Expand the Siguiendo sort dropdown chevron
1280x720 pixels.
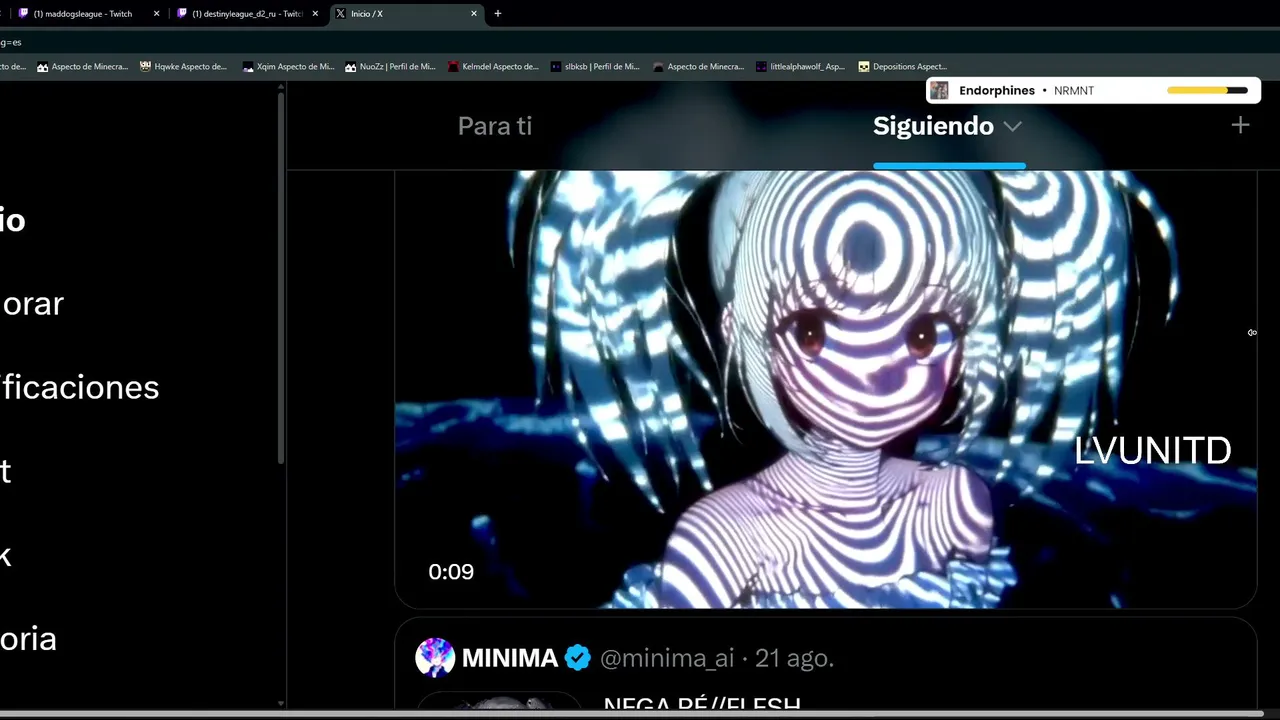click(1012, 127)
